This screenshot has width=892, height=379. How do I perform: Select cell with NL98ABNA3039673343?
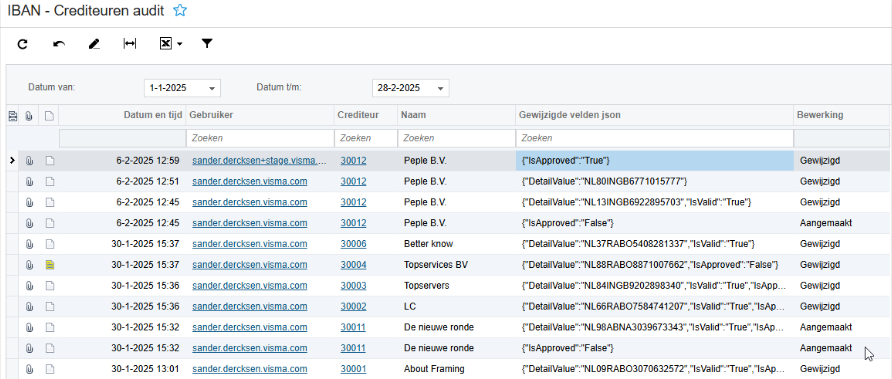point(655,327)
